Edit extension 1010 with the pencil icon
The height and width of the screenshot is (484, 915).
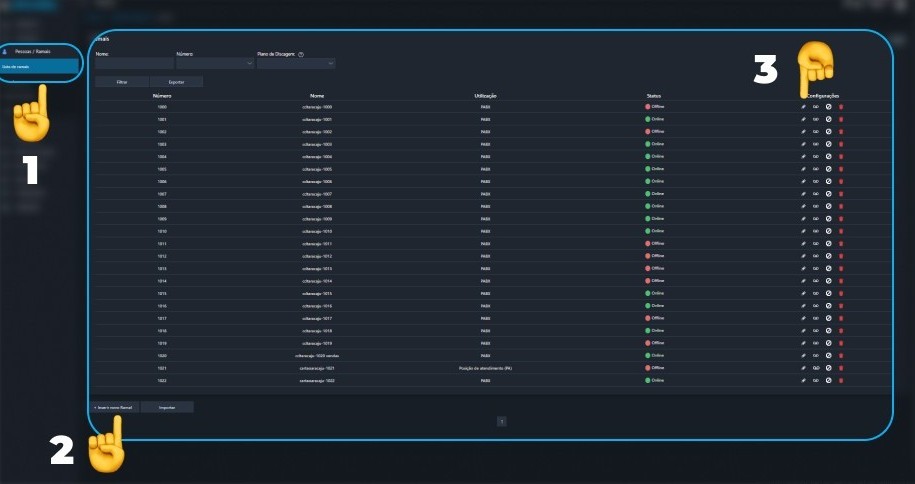pos(803,231)
